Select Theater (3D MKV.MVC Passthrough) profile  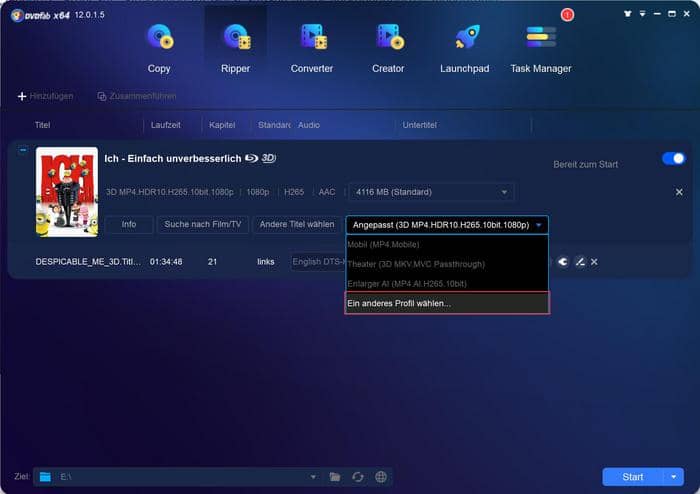tap(447, 264)
